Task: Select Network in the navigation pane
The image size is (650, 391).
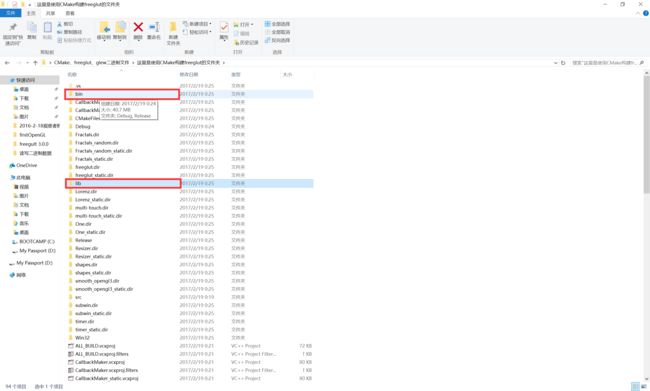Action: pos(18,275)
